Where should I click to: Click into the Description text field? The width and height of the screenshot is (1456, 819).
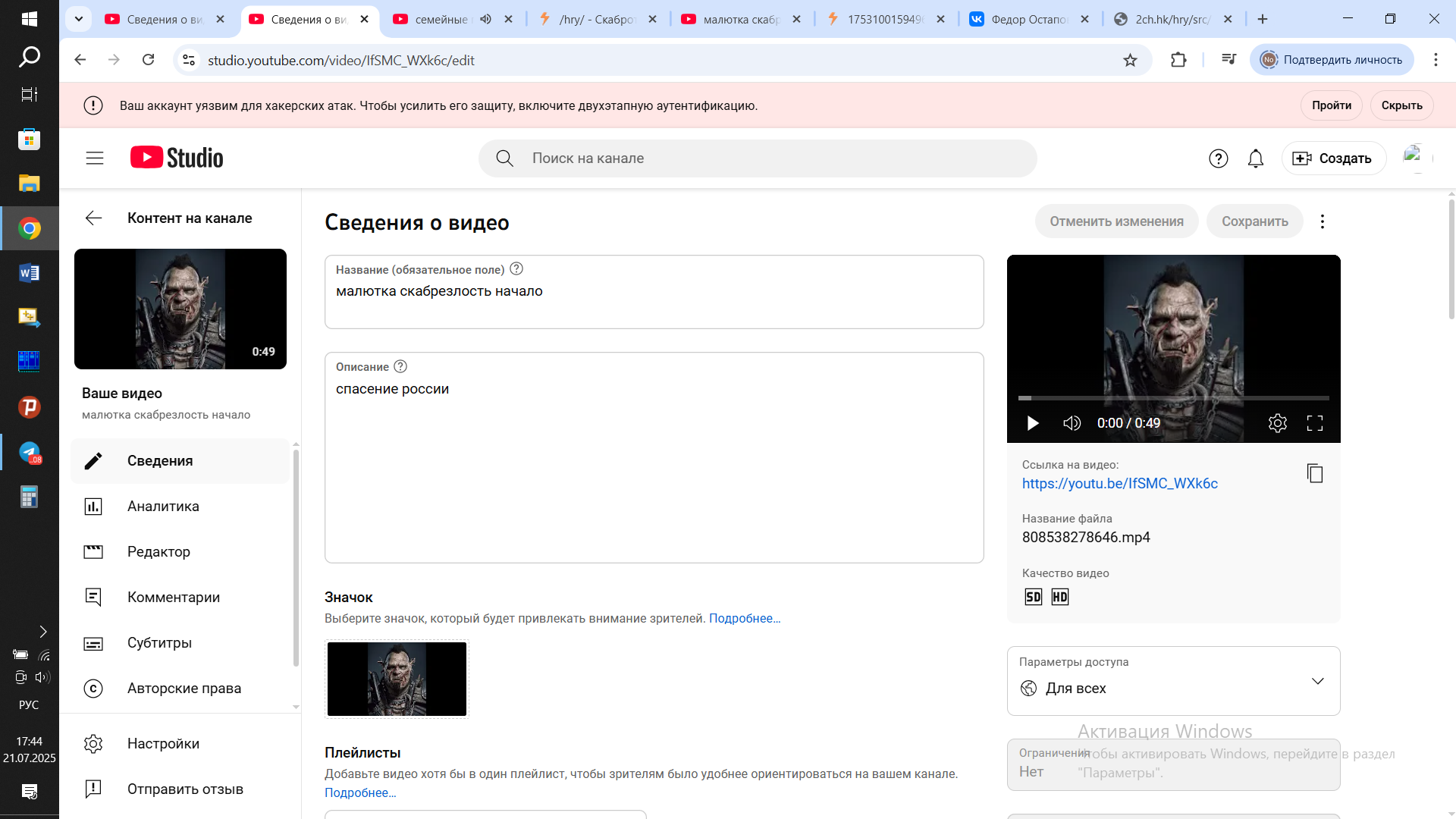654,470
